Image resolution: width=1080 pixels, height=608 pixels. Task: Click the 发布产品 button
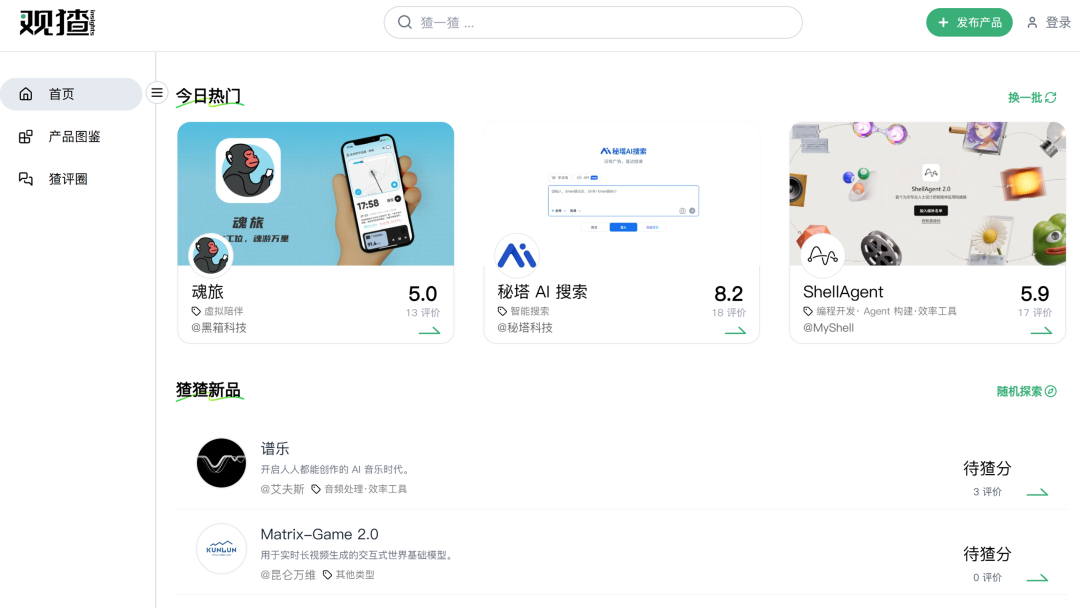click(x=969, y=23)
